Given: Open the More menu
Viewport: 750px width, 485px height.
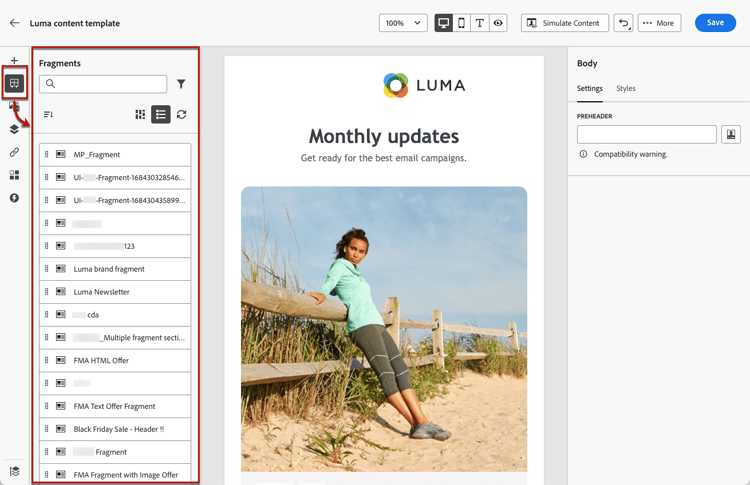Looking at the screenshot, I should [x=659, y=23].
